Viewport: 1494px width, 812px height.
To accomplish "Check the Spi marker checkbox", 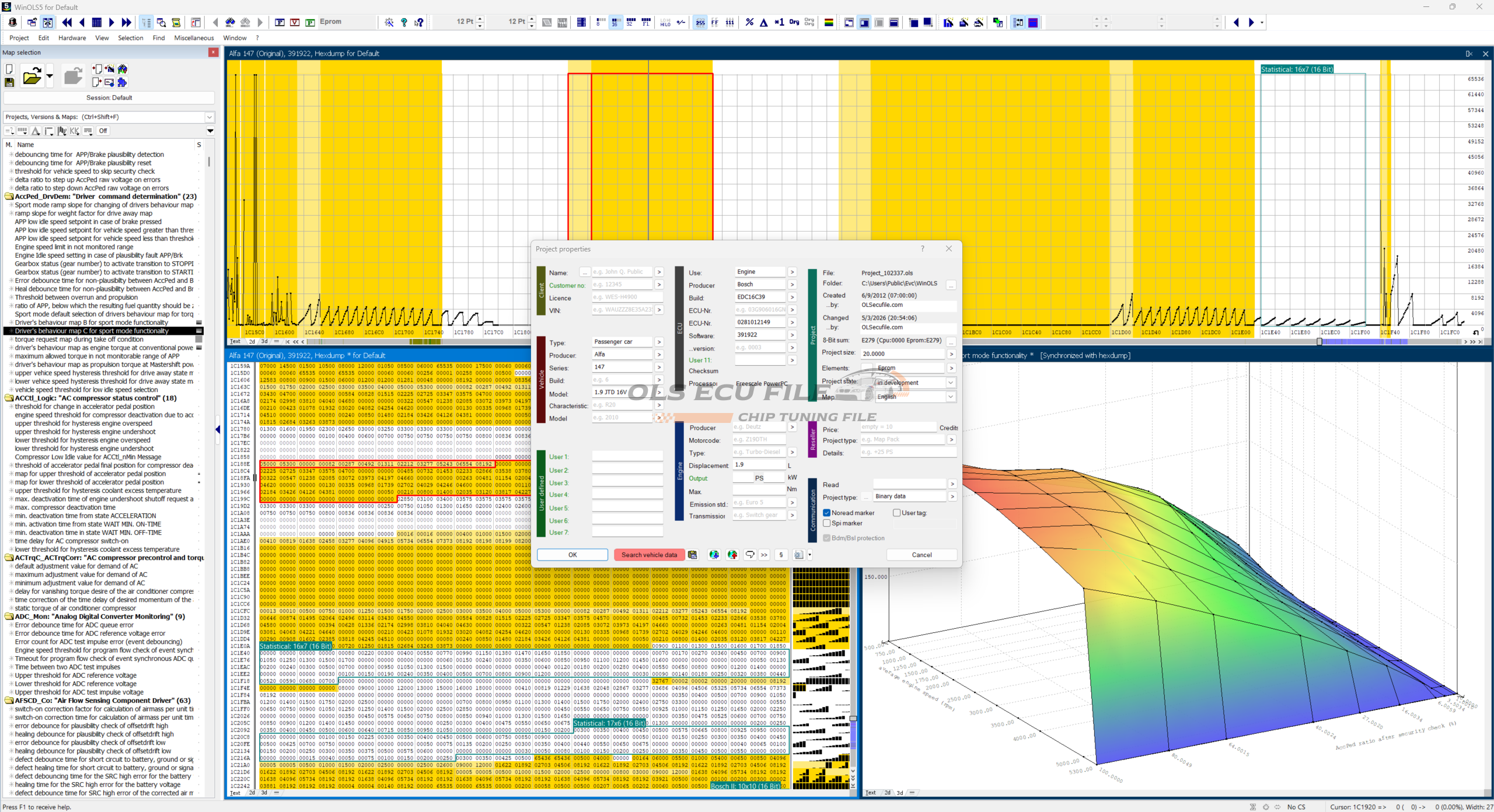I will (827, 523).
